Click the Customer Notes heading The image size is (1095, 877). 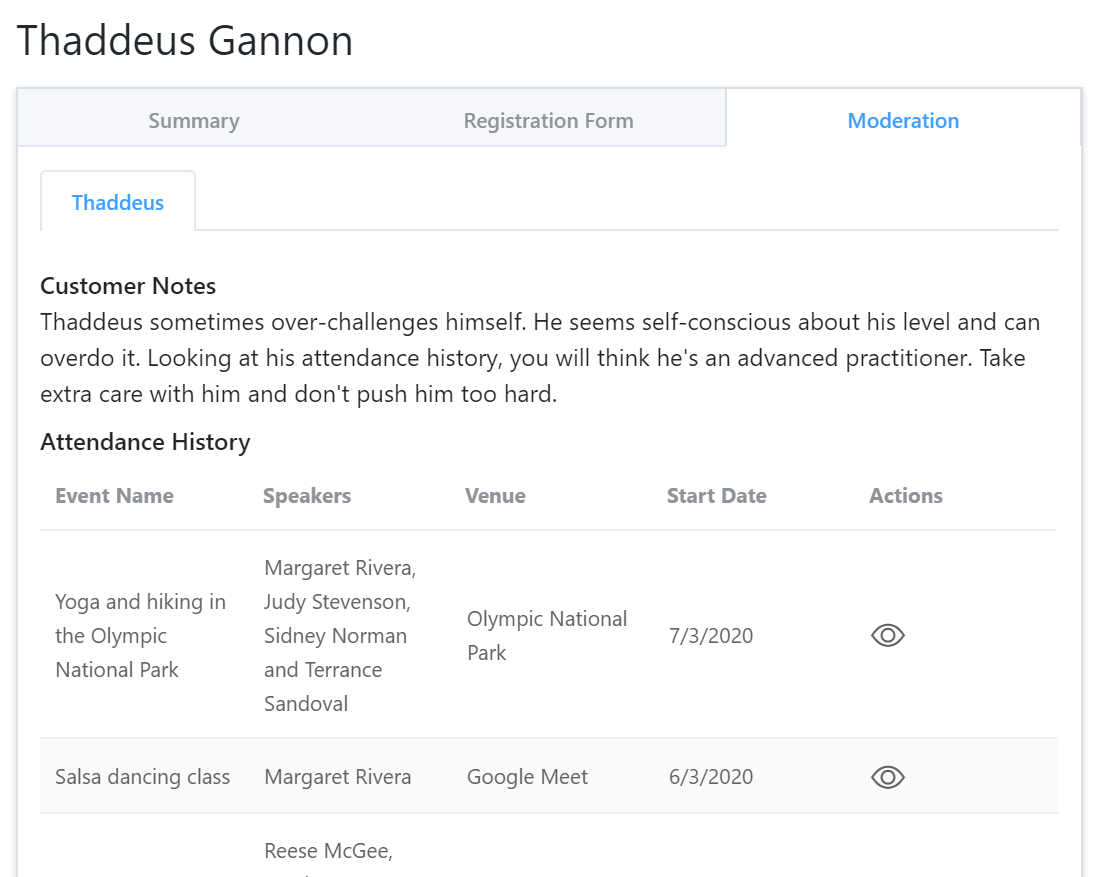pos(128,286)
